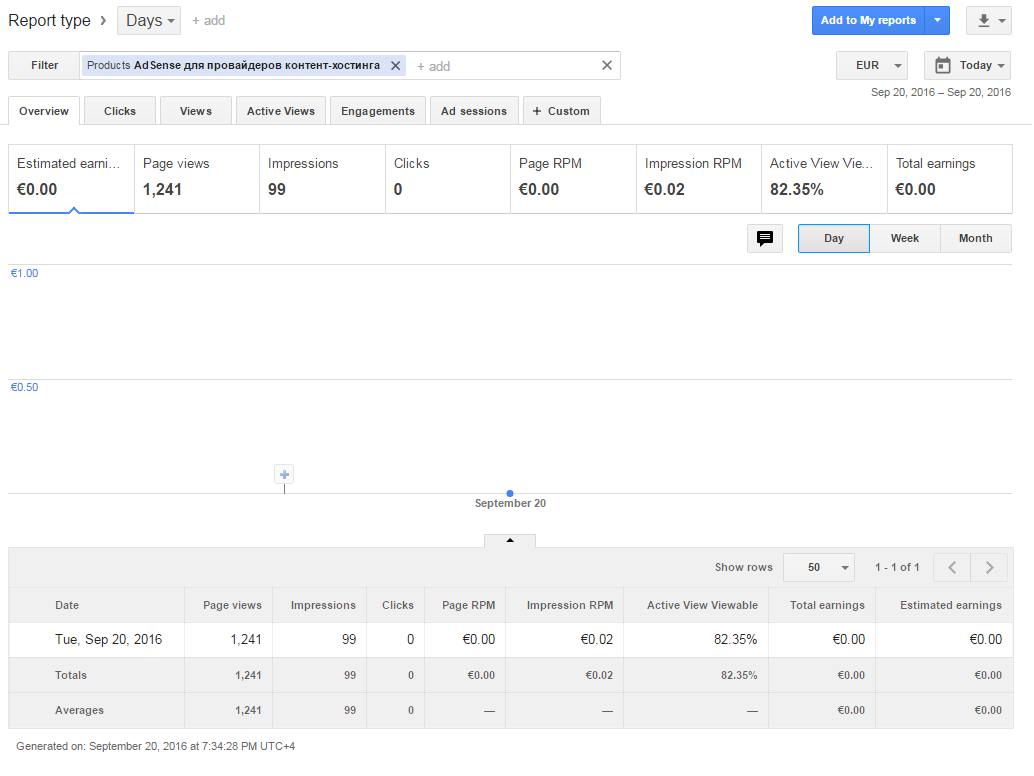Switch to the Overview tab
This screenshot has width=1034, height=776.
point(44,111)
